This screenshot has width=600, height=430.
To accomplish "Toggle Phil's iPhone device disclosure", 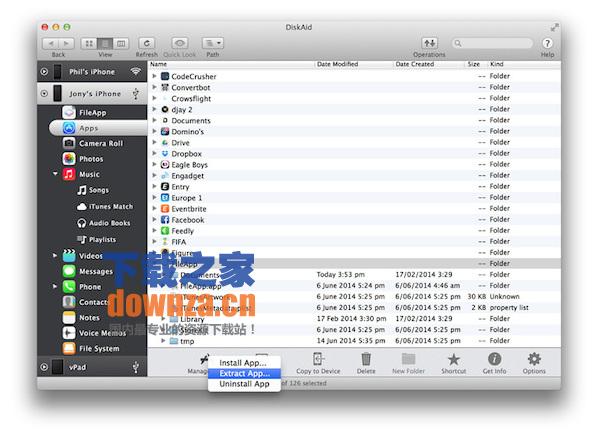I will click(x=44, y=72).
